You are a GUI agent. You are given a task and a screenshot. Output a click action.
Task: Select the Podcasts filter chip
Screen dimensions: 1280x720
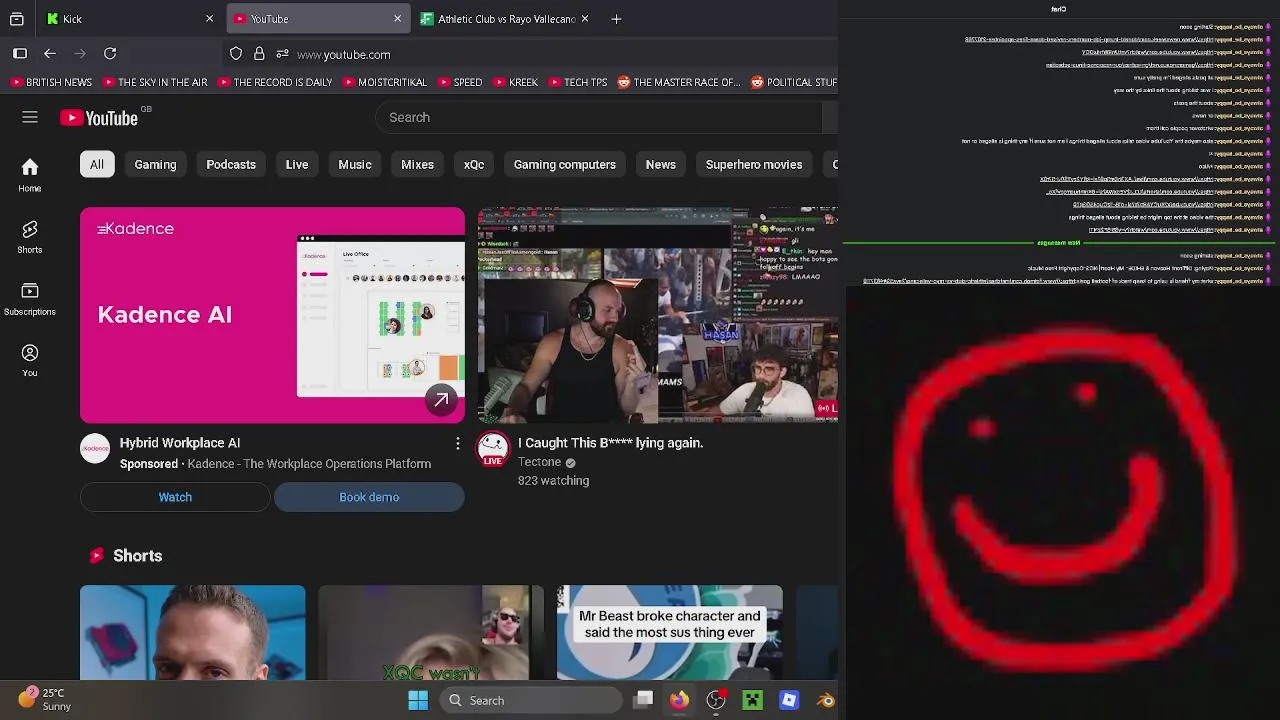231,165
